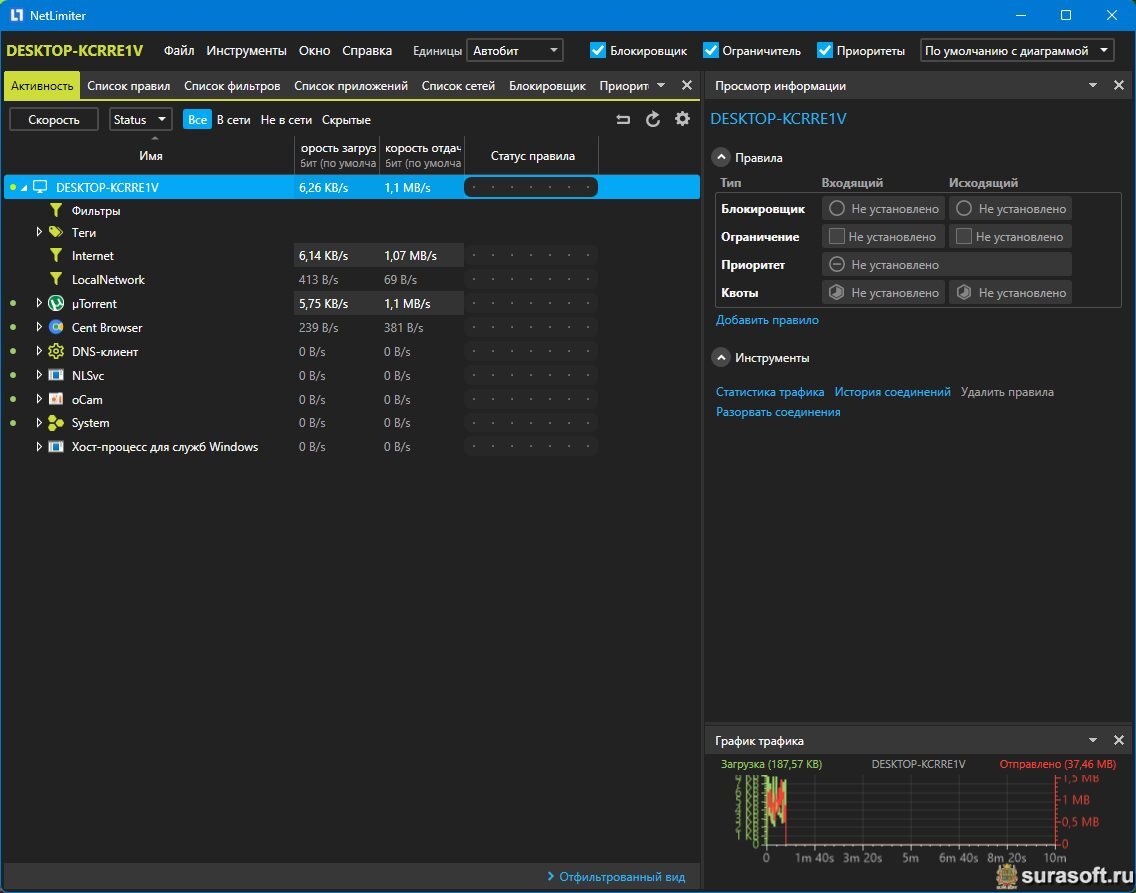This screenshot has height=893, width=1136.
Task: Close the График трафика panel
Action: (x=1119, y=740)
